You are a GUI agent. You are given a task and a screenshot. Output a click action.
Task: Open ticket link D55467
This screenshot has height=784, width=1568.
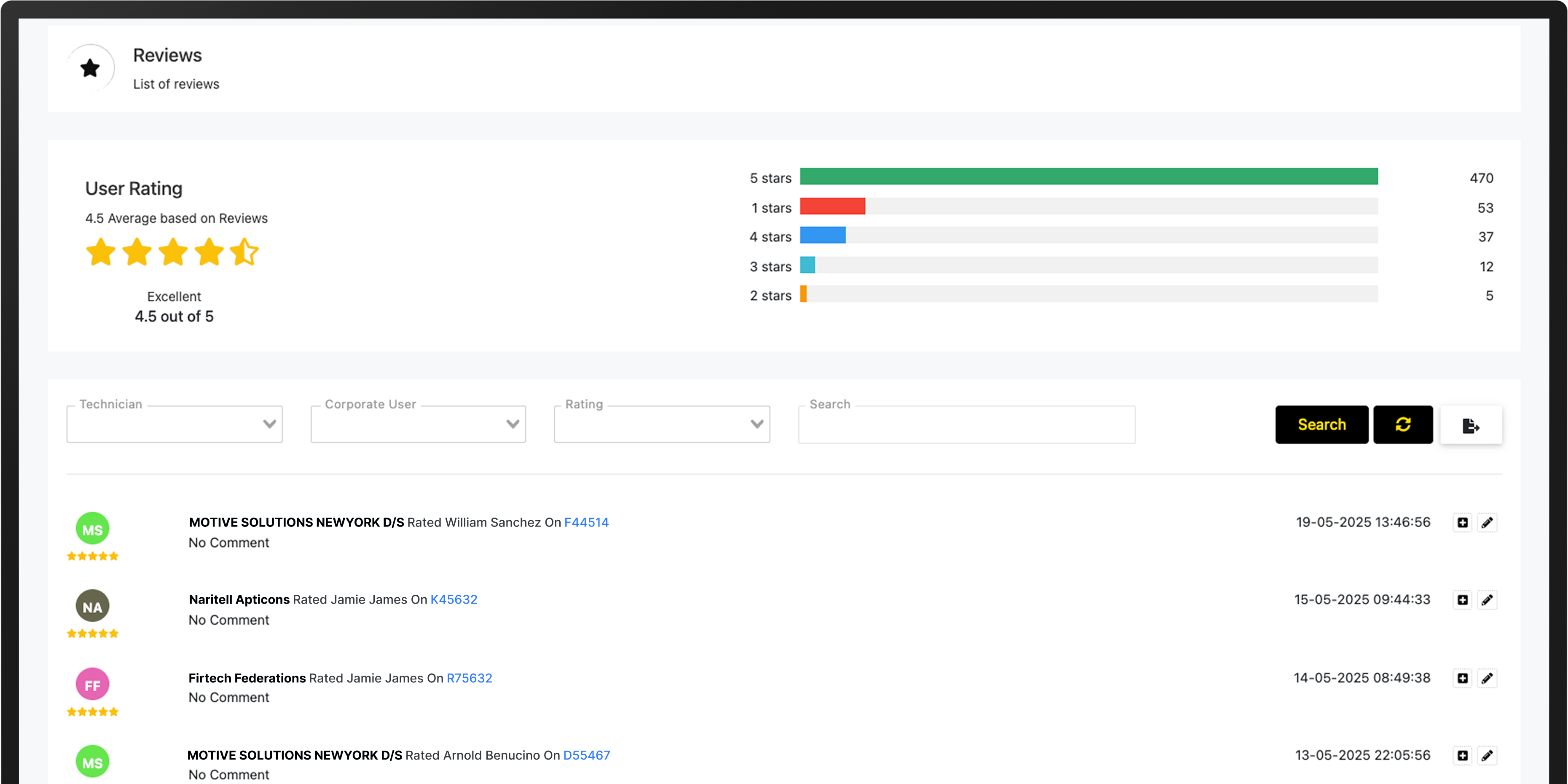586,755
